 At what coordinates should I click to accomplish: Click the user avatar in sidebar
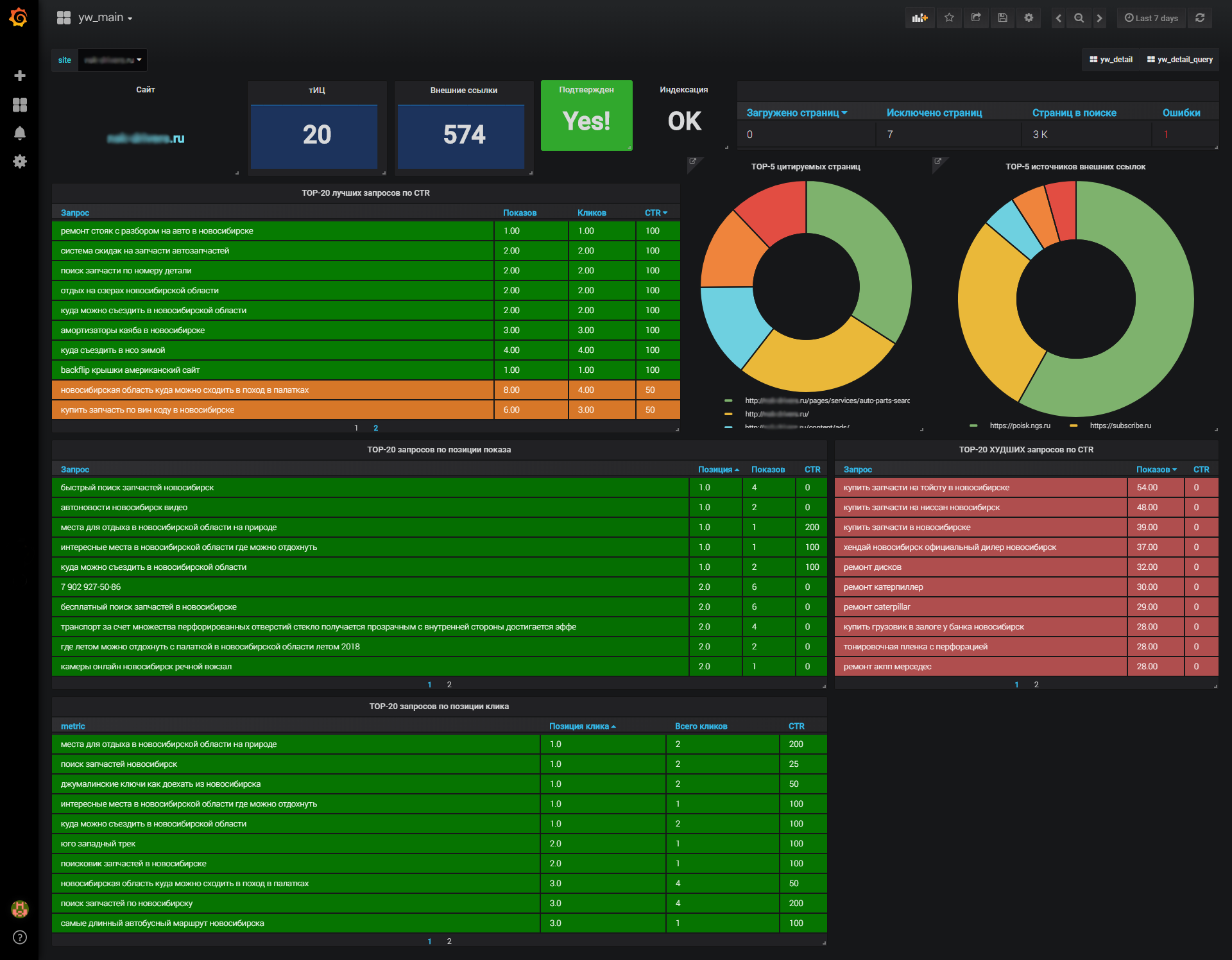[20, 909]
